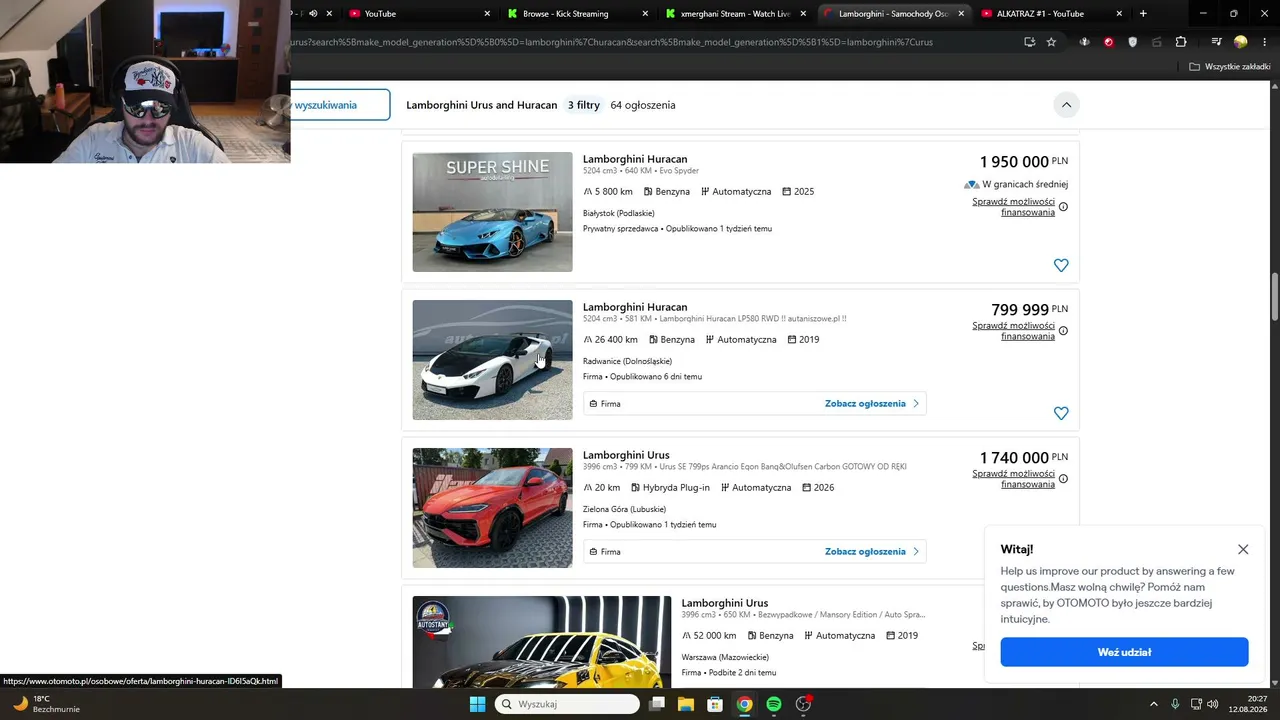Image resolution: width=1280 pixels, height=720 pixels.
Task: Open orange Urus SE thumbnail
Action: (x=492, y=508)
